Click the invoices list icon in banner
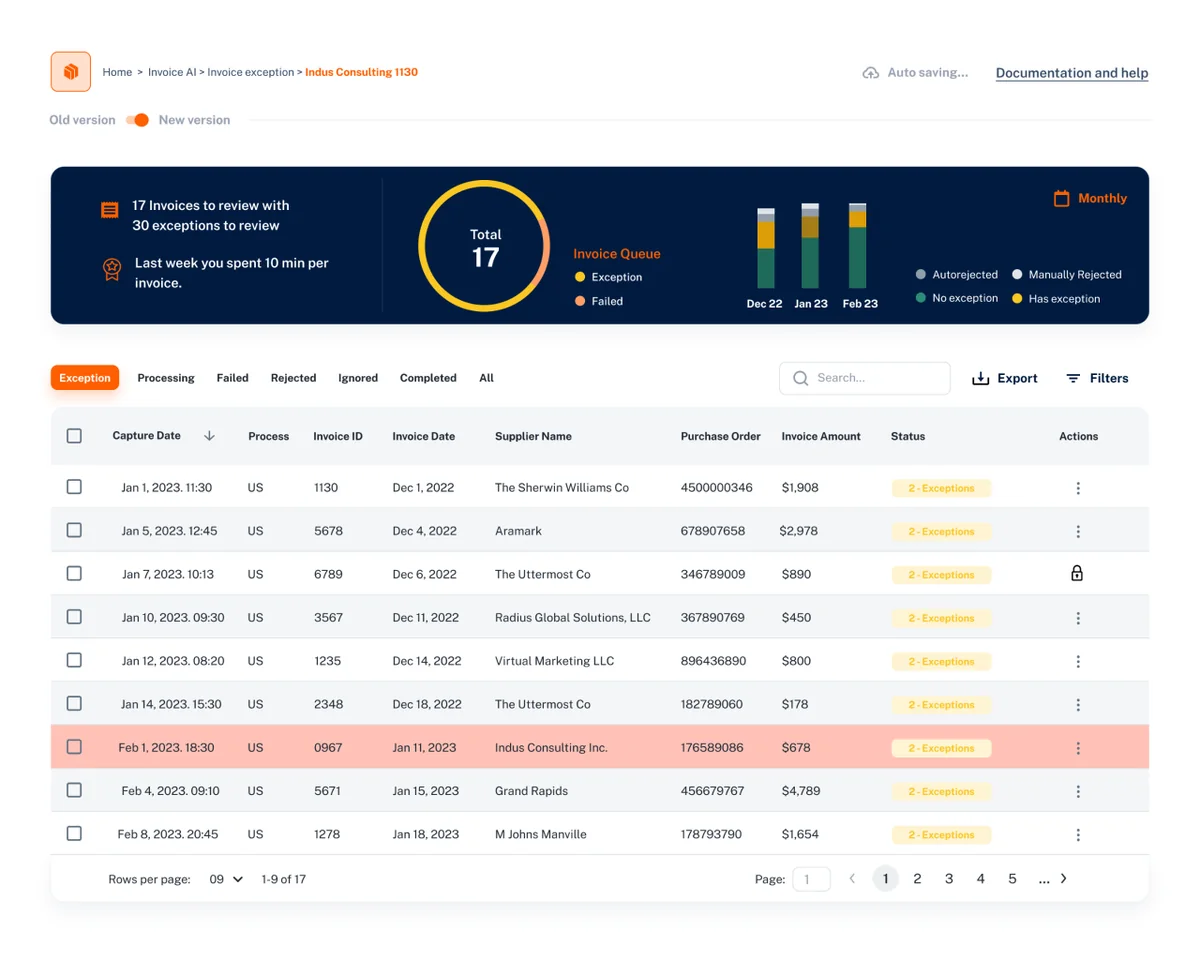This screenshot has width=1200, height=975. click(110, 210)
